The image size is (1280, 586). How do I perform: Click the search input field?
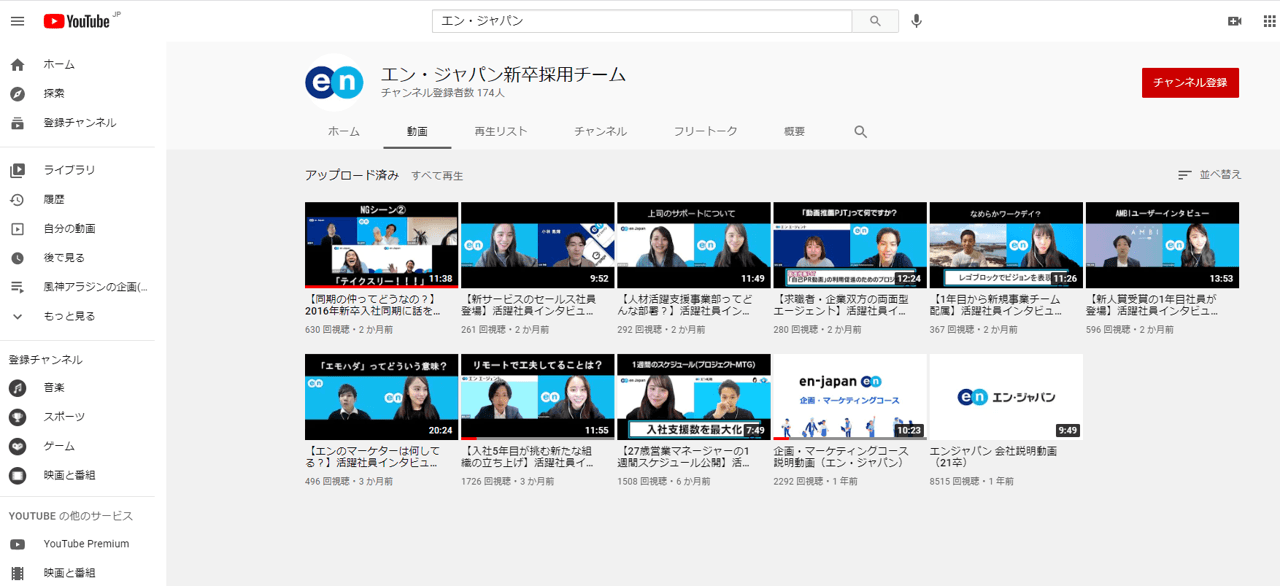point(640,21)
